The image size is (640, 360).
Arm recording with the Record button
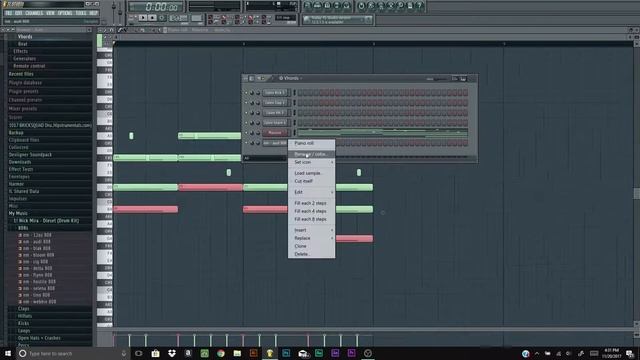[162, 18]
